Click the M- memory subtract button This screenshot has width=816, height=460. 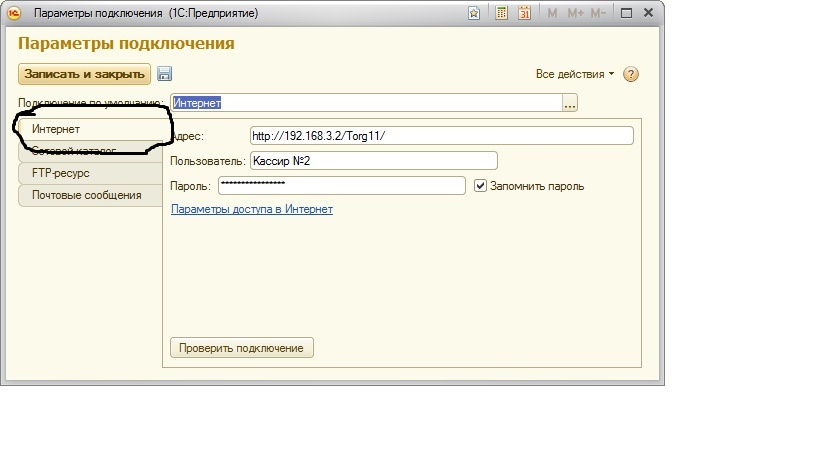click(x=598, y=13)
